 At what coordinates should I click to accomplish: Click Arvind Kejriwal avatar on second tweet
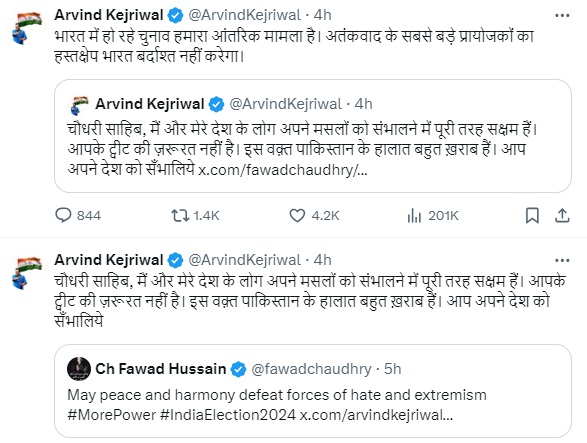[27, 272]
